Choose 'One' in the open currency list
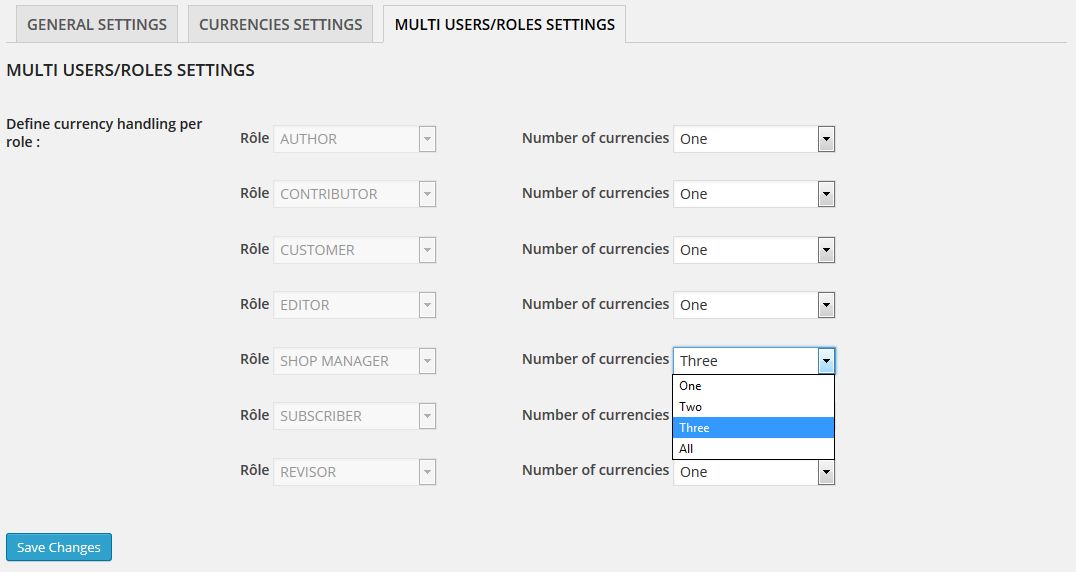 point(753,386)
